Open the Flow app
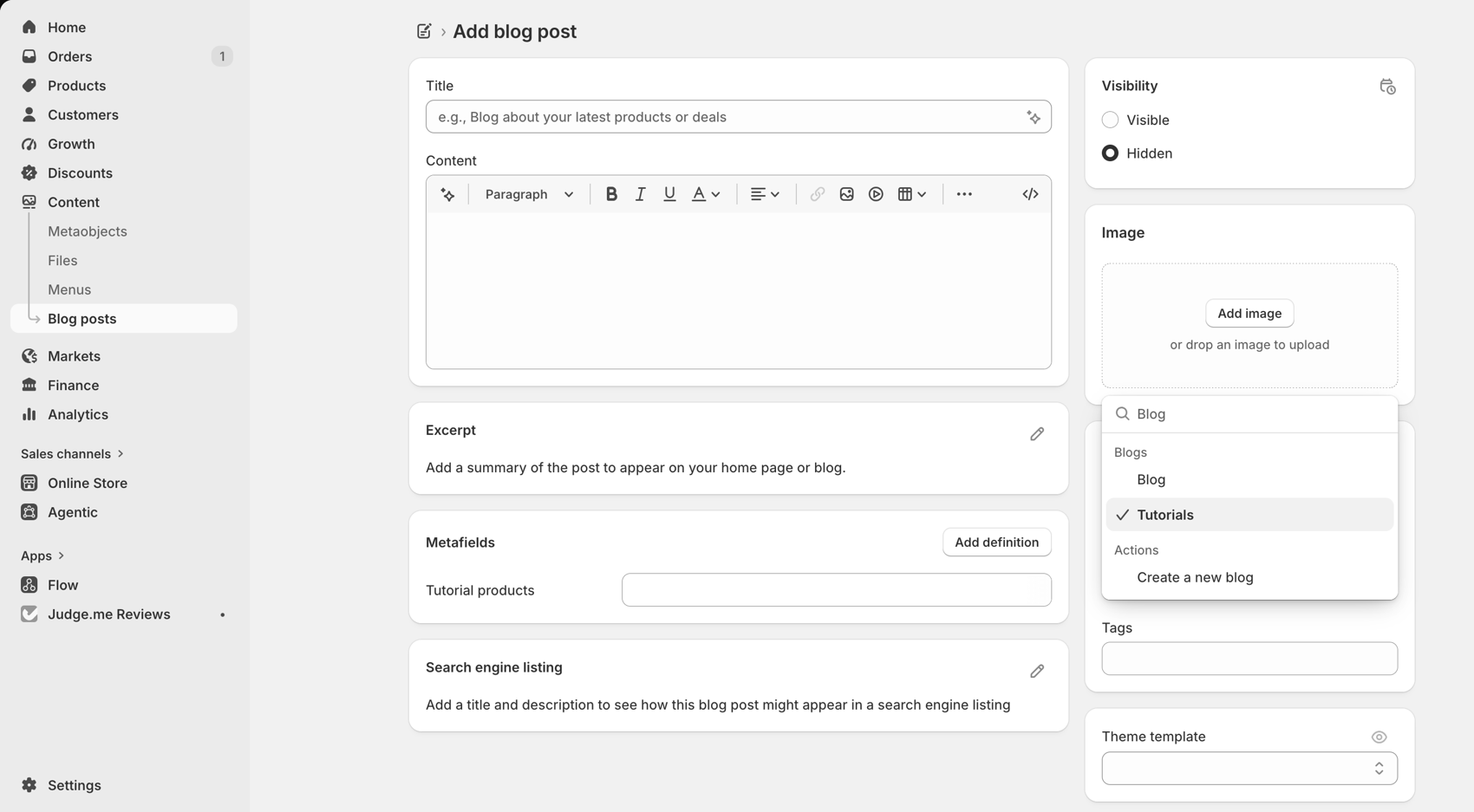The width and height of the screenshot is (1474, 812). (x=124, y=585)
